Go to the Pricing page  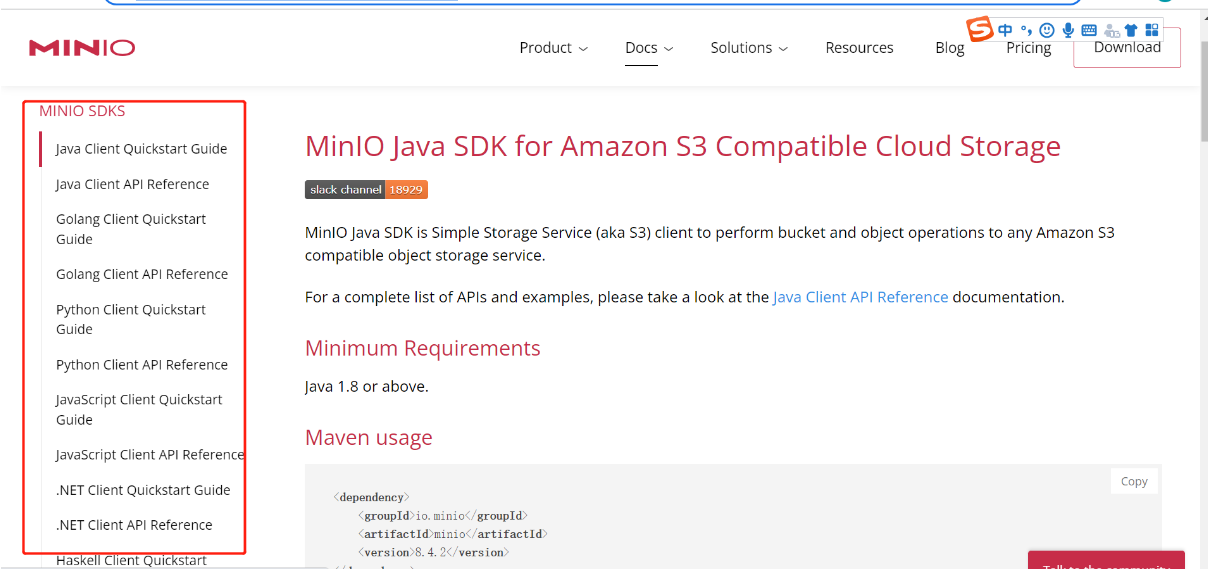pyautogui.click(x=1028, y=49)
